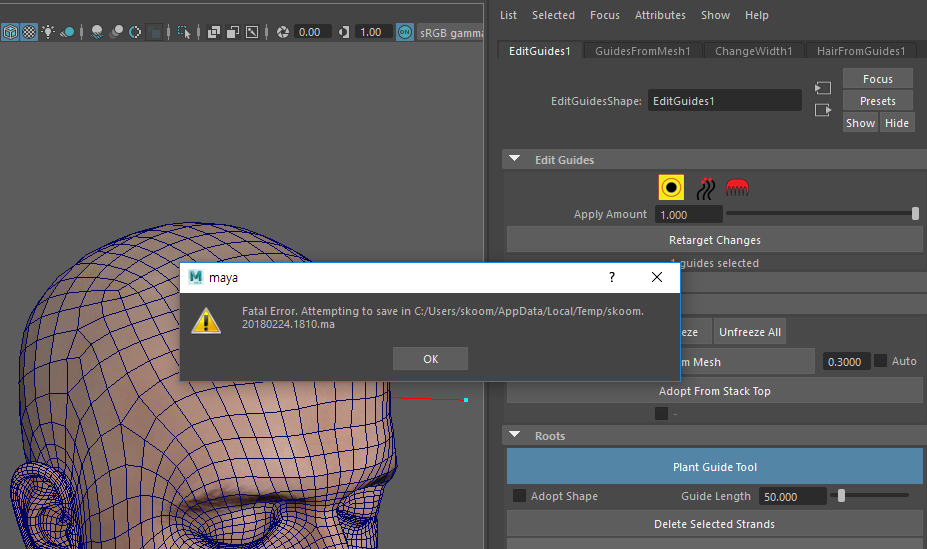Choose the red brush comb icon
927x549 pixels.
[738, 187]
